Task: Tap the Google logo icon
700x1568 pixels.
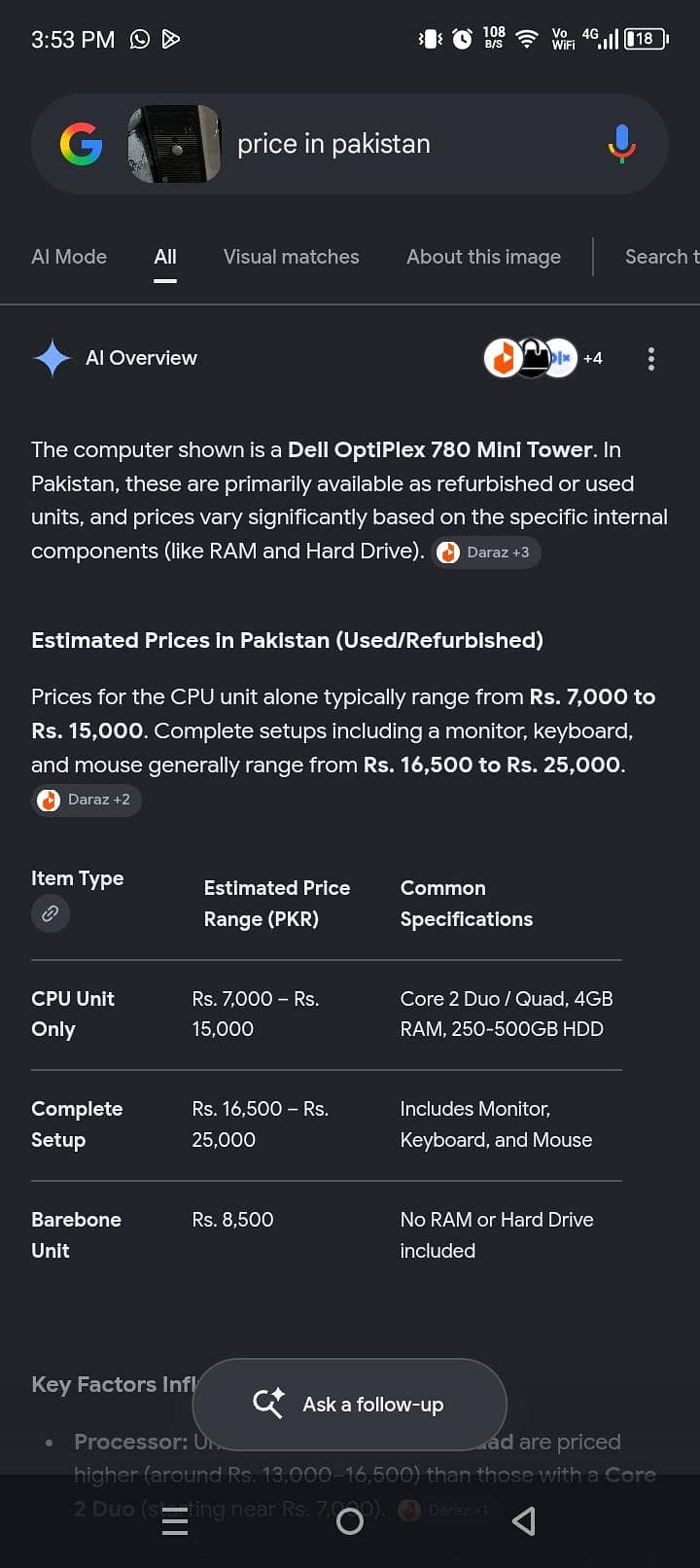Action: (x=81, y=144)
